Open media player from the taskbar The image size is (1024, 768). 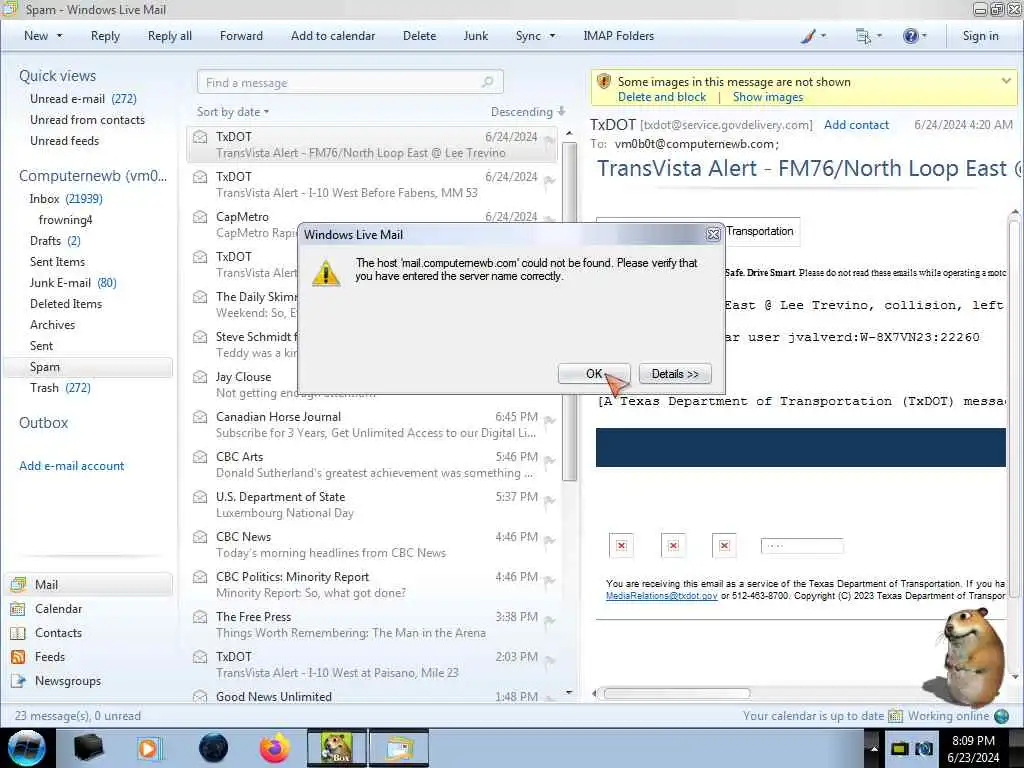(x=148, y=748)
